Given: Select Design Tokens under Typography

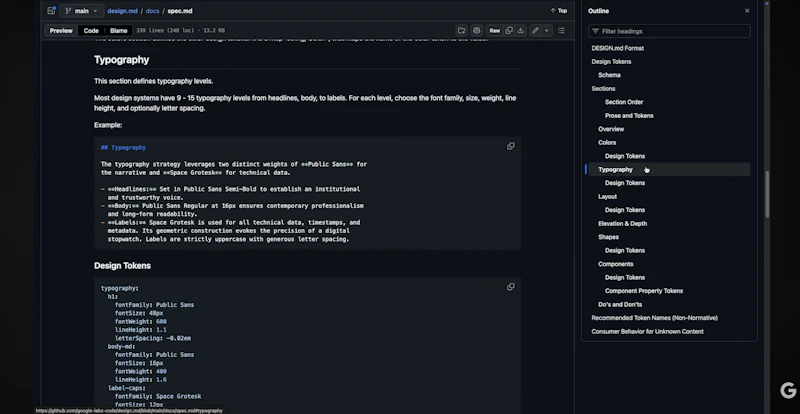Looking at the screenshot, I should click(625, 183).
